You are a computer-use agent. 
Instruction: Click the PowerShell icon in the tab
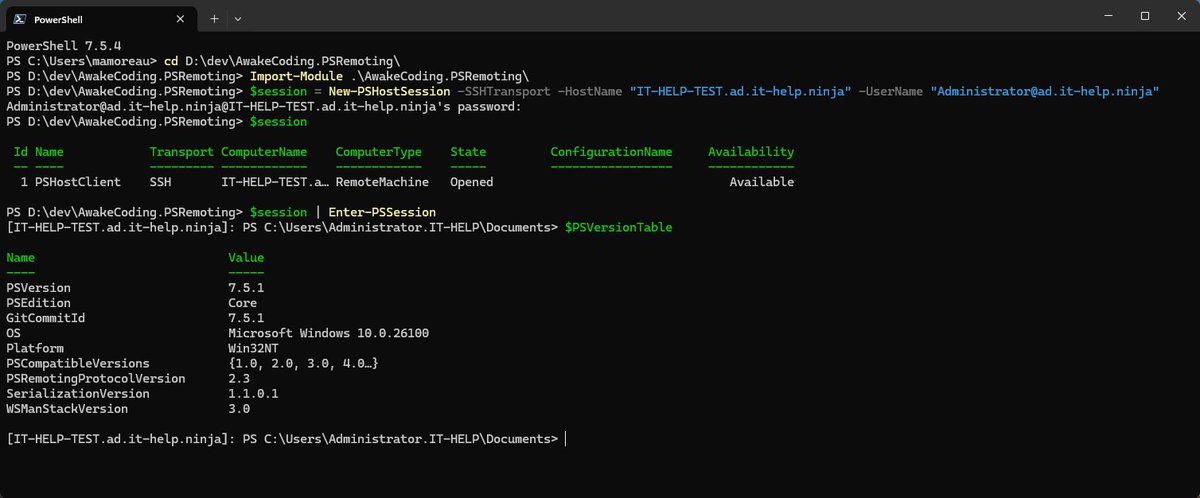click(x=20, y=18)
